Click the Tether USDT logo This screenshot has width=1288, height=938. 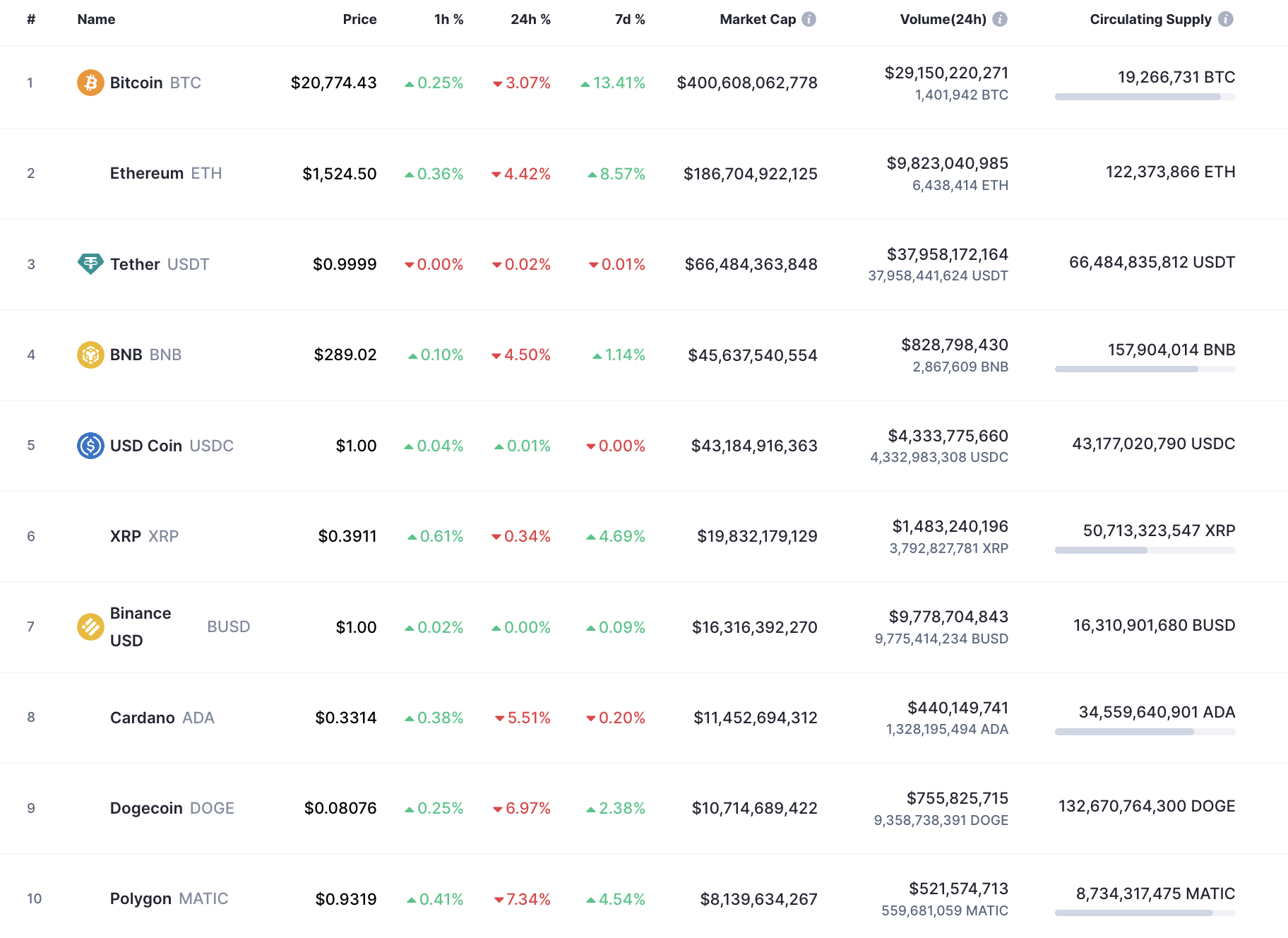click(x=90, y=264)
